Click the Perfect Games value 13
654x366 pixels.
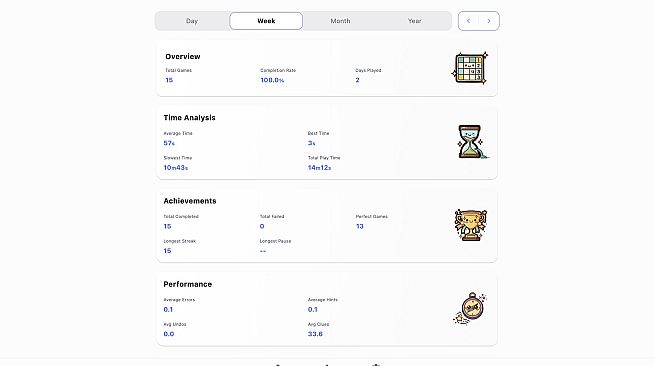360,226
